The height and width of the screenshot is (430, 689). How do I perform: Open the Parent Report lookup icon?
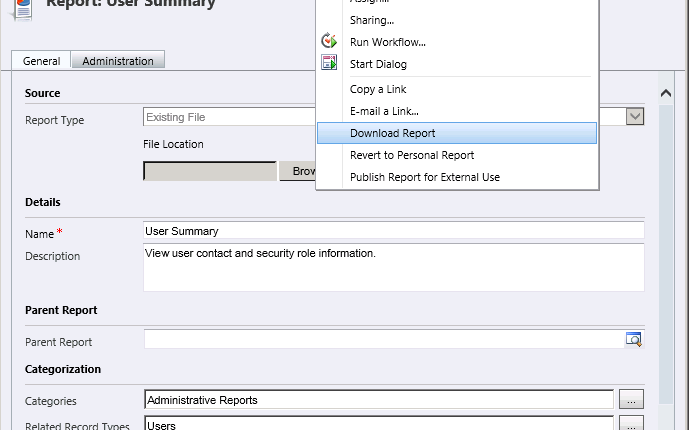click(633, 340)
